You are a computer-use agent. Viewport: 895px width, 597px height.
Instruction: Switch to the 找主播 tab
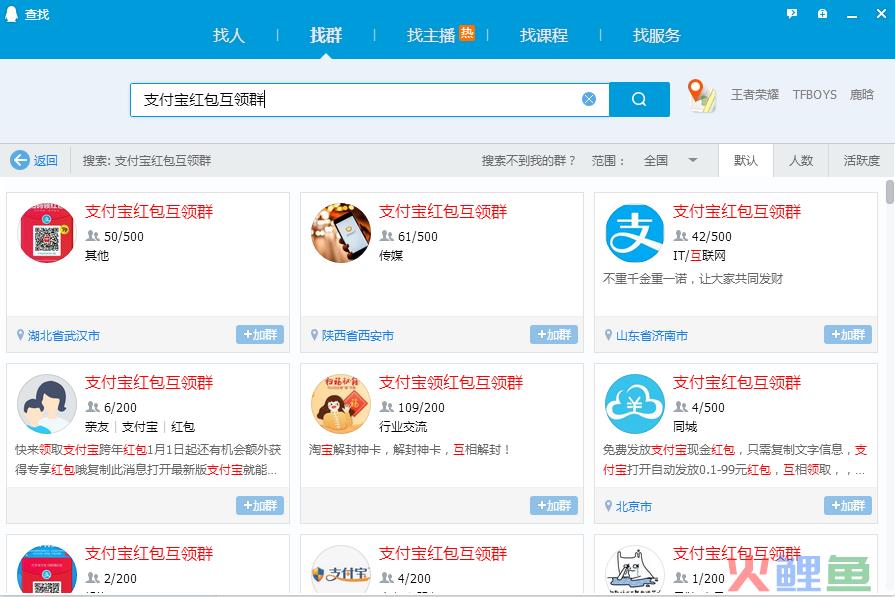[x=431, y=35]
